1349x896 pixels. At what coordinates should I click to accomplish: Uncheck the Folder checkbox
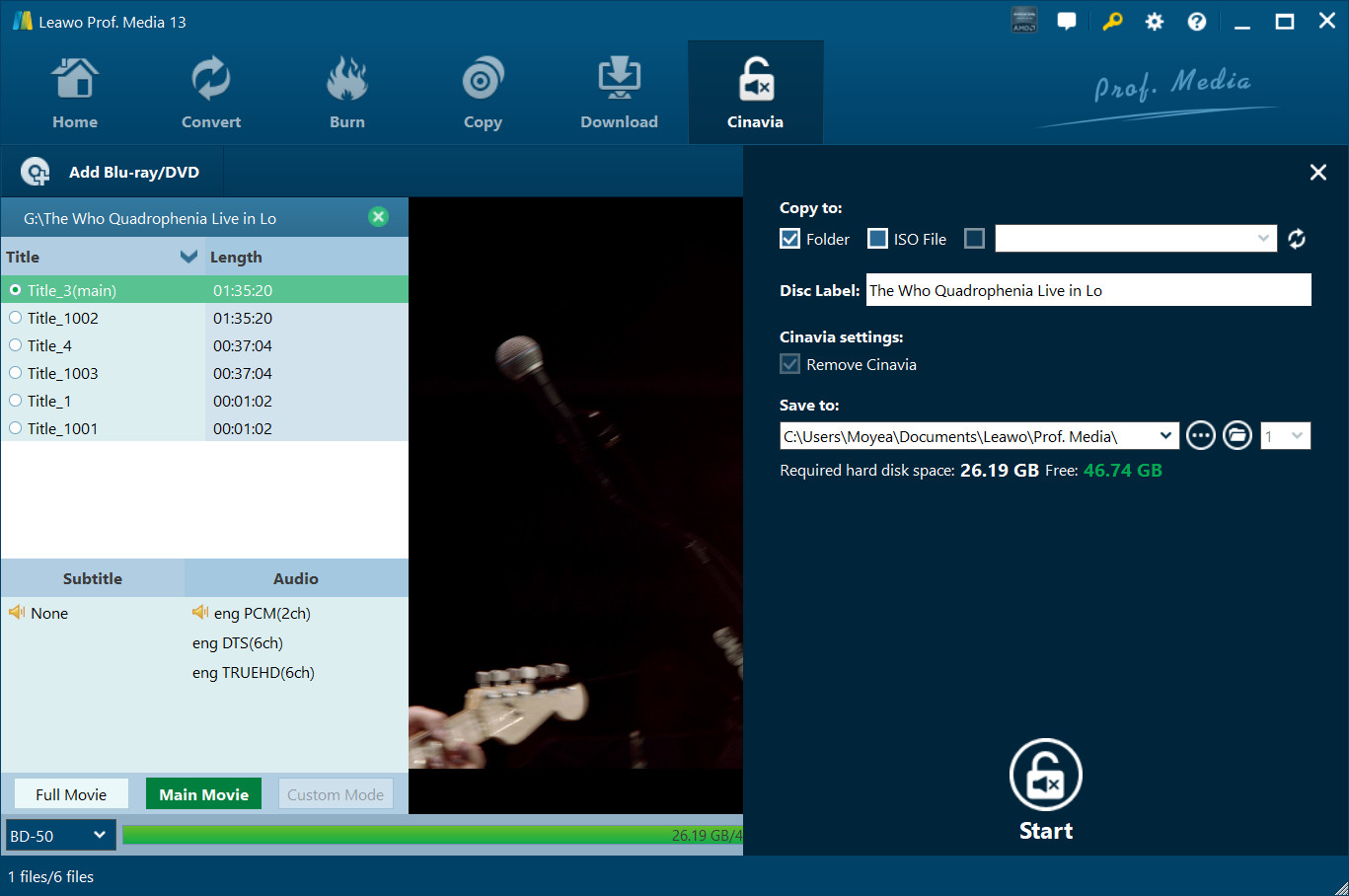tap(789, 239)
